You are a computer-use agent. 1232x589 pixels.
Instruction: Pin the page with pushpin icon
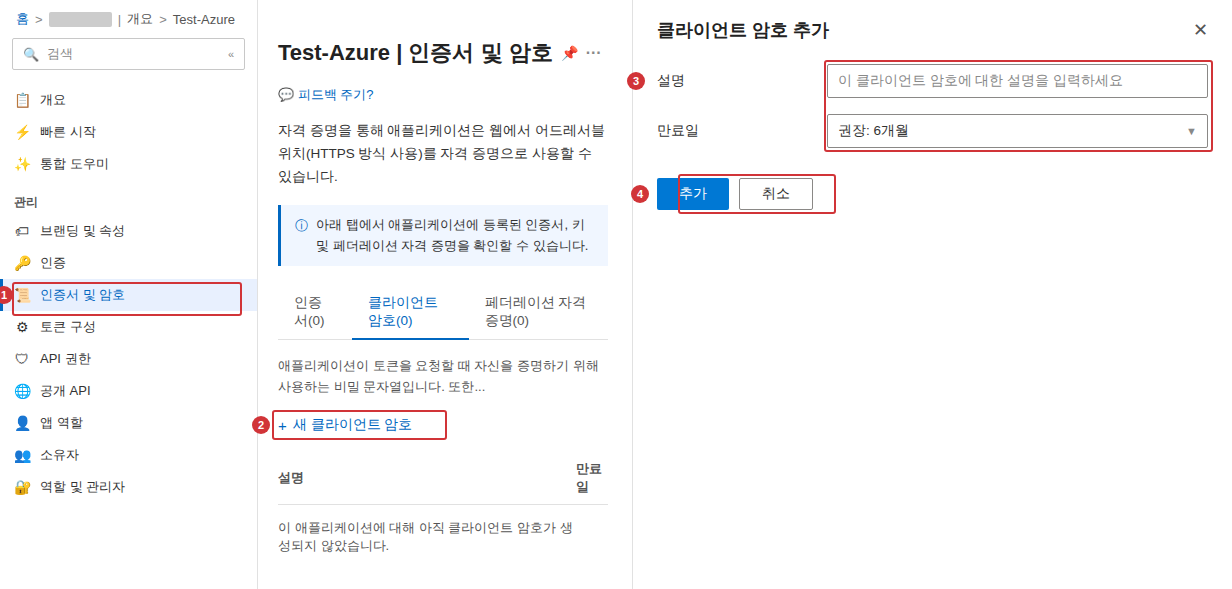[x=569, y=53]
